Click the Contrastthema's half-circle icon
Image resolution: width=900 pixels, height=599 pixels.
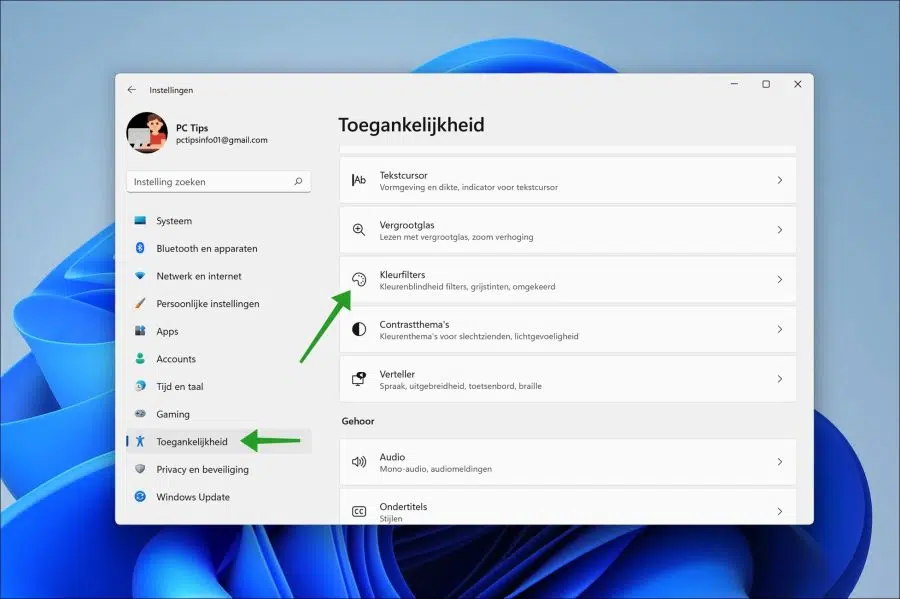point(359,329)
